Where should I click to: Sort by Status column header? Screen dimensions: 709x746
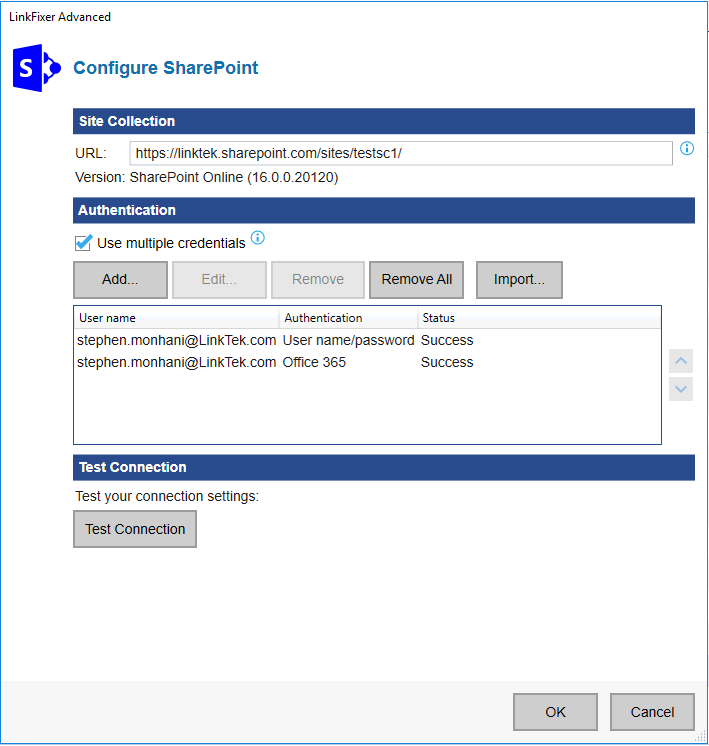(540, 318)
